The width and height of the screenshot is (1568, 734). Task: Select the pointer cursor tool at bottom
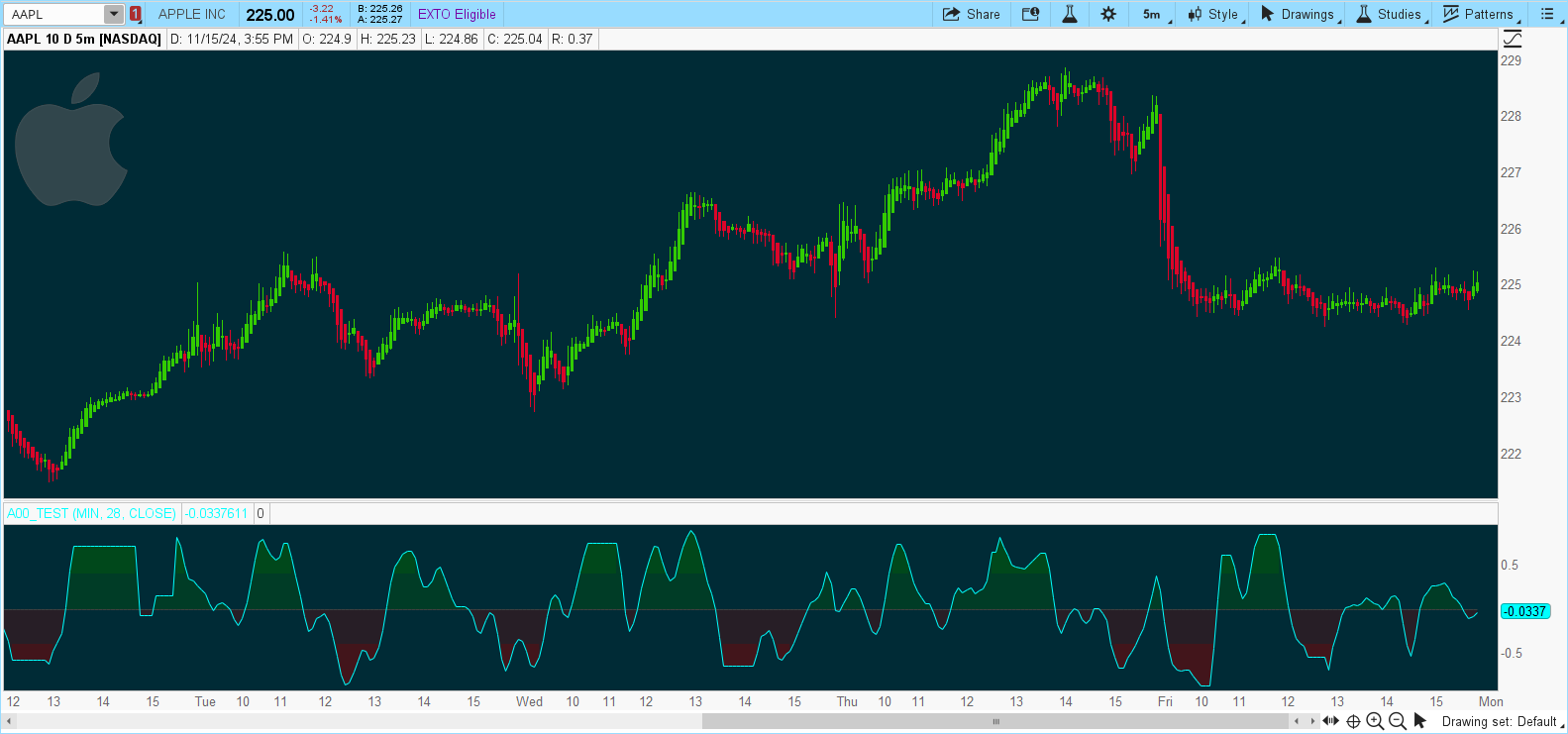[1420, 721]
